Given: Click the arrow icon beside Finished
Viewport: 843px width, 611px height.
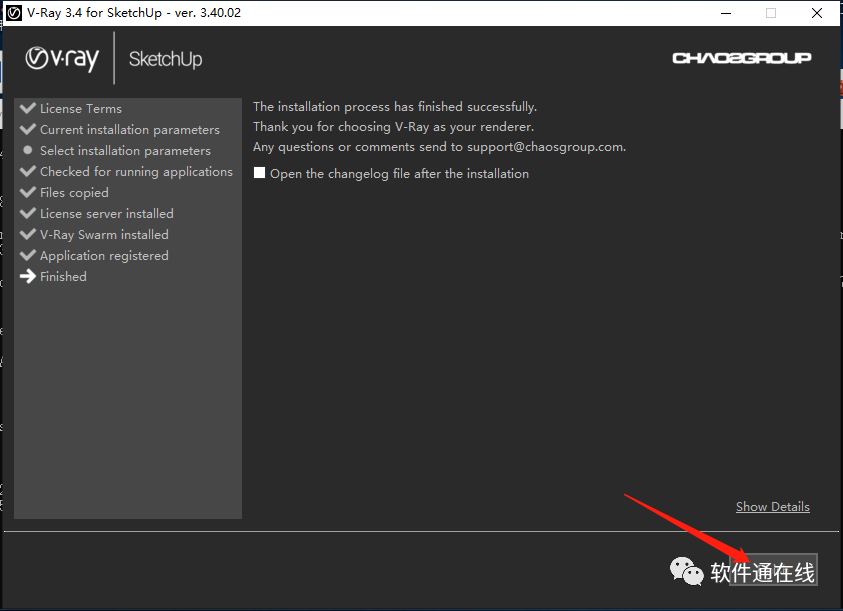Looking at the screenshot, I should [x=27, y=276].
